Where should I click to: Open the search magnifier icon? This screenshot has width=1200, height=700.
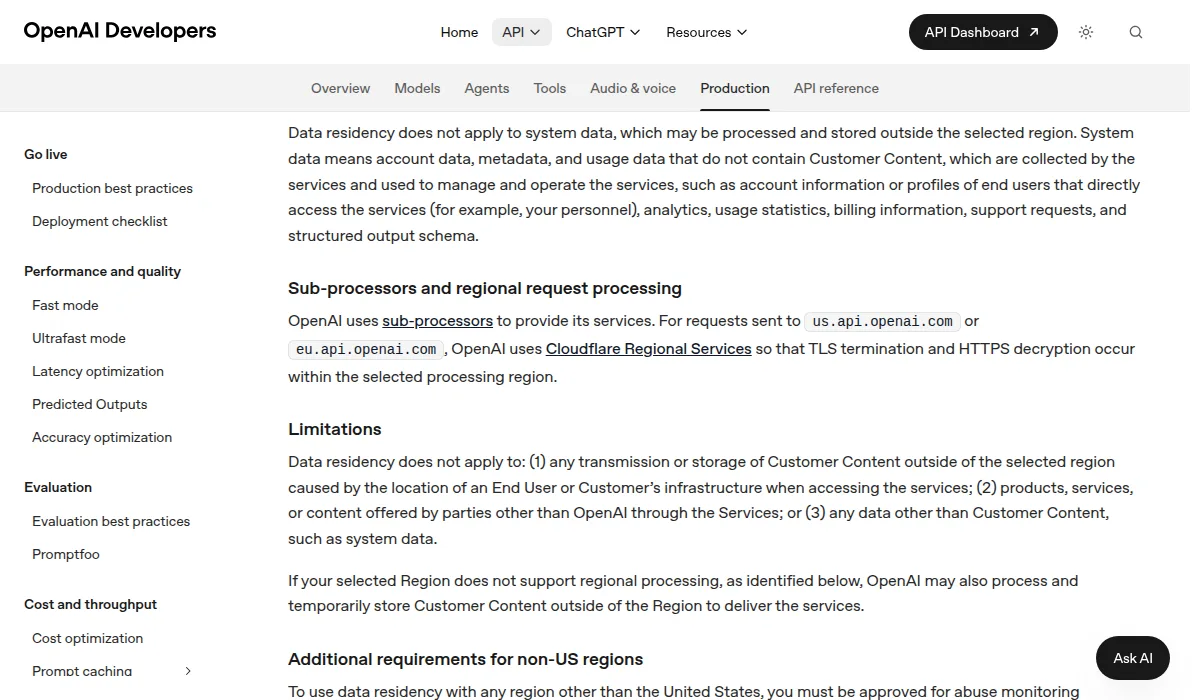pos(1136,32)
